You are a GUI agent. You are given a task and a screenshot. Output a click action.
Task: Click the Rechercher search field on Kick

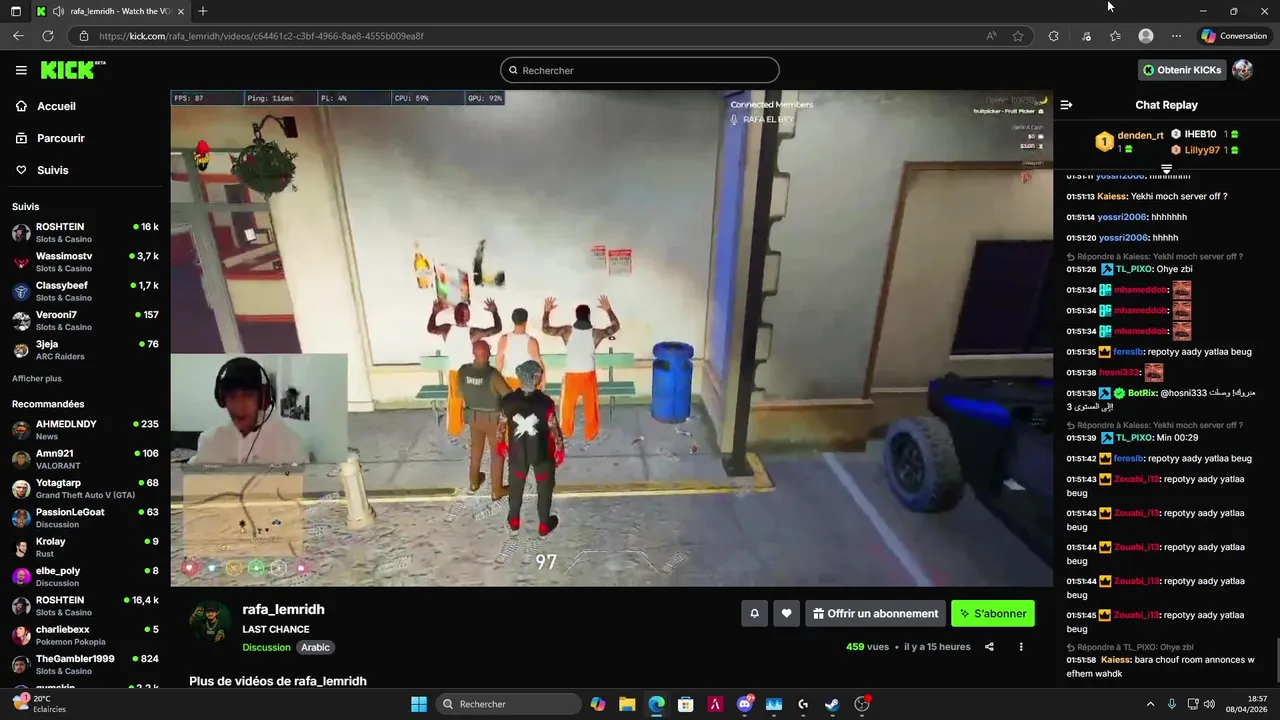click(x=640, y=70)
